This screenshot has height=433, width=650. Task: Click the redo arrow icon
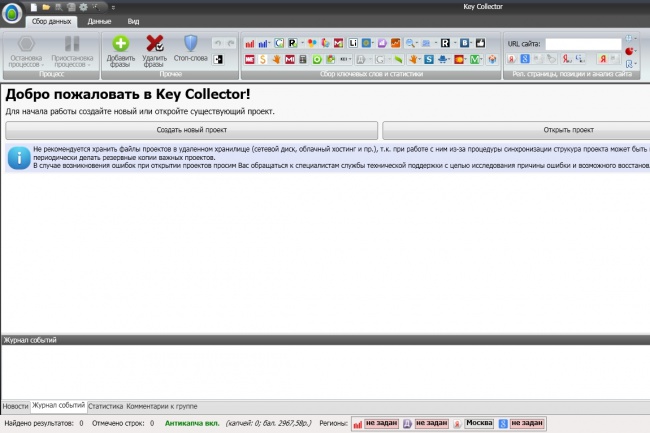pyautogui.click(x=230, y=43)
